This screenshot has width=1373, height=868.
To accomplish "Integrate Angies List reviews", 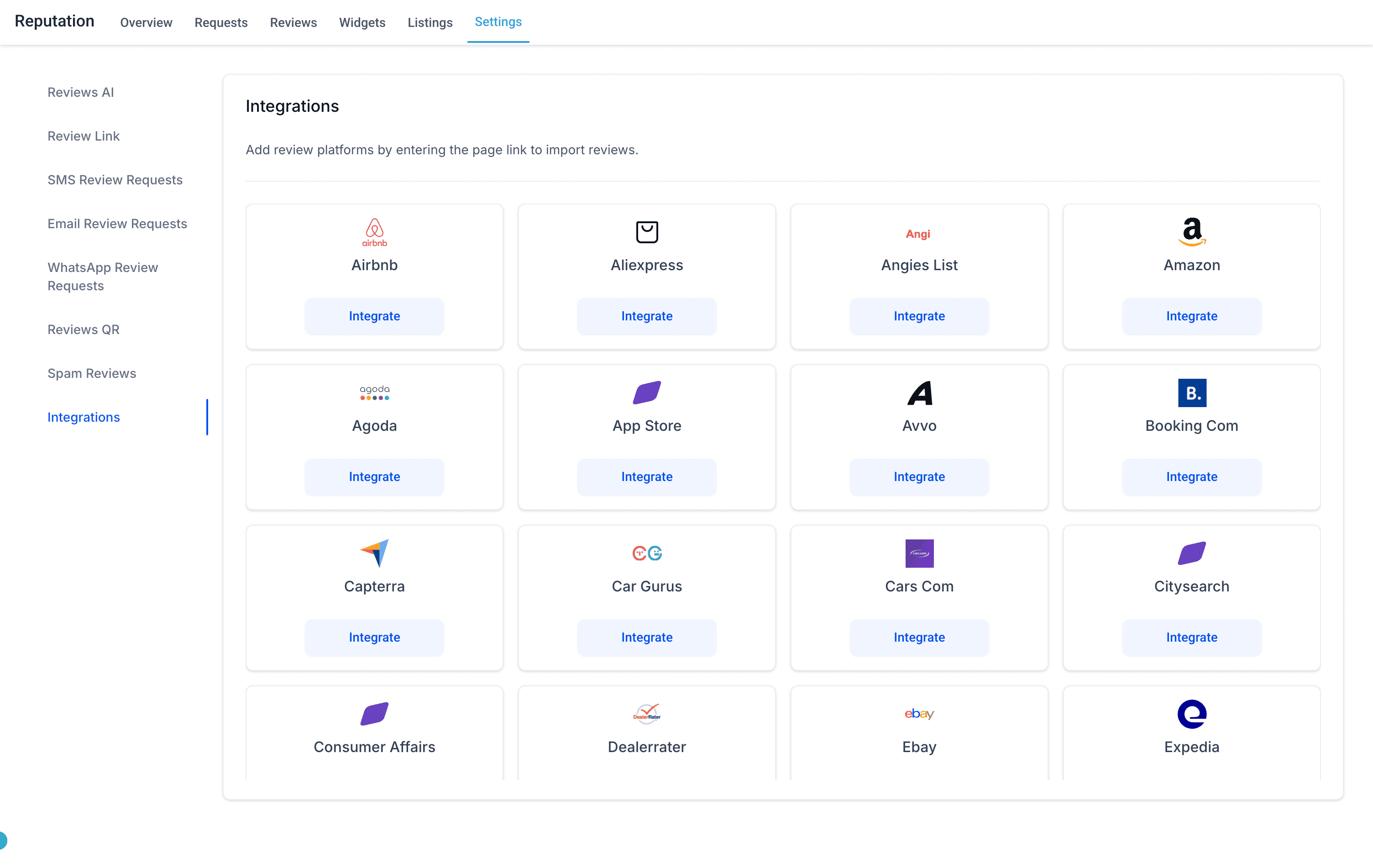I will pyautogui.click(x=919, y=316).
